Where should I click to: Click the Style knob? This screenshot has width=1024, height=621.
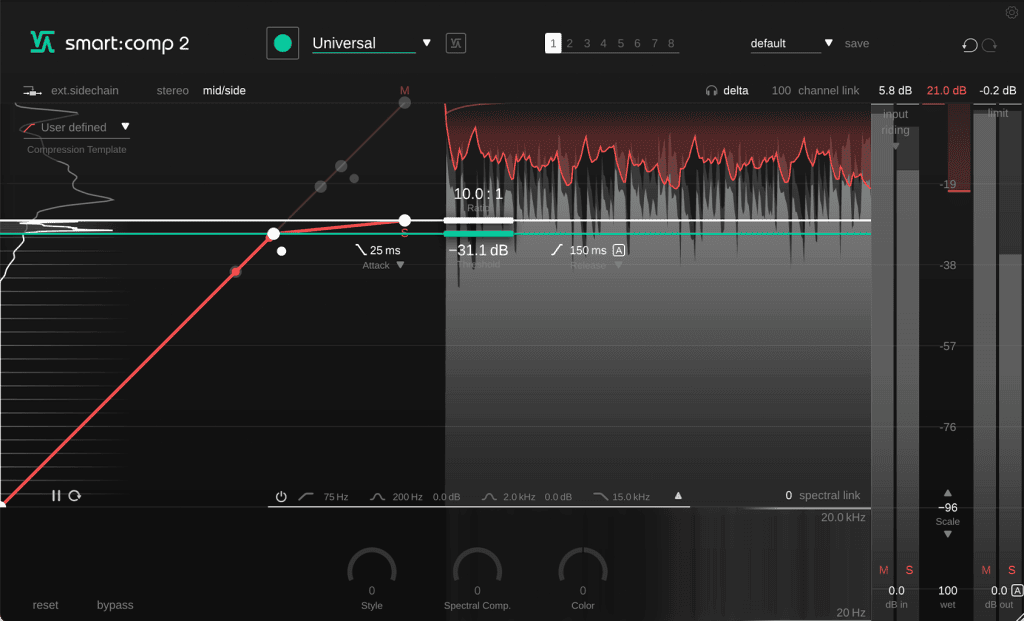[x=371, y=570]
